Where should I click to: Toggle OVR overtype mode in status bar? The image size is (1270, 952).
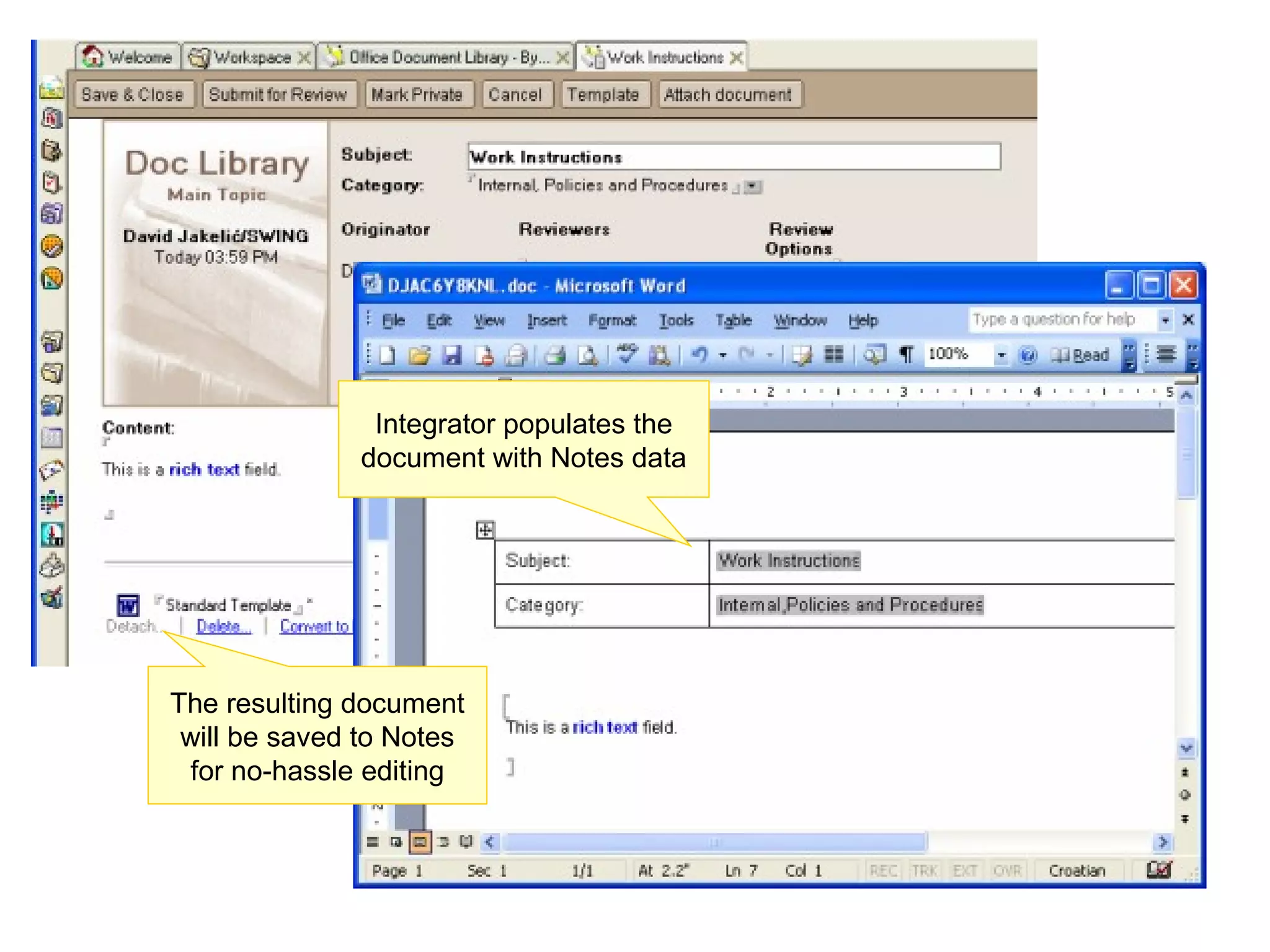point(1006,871)
